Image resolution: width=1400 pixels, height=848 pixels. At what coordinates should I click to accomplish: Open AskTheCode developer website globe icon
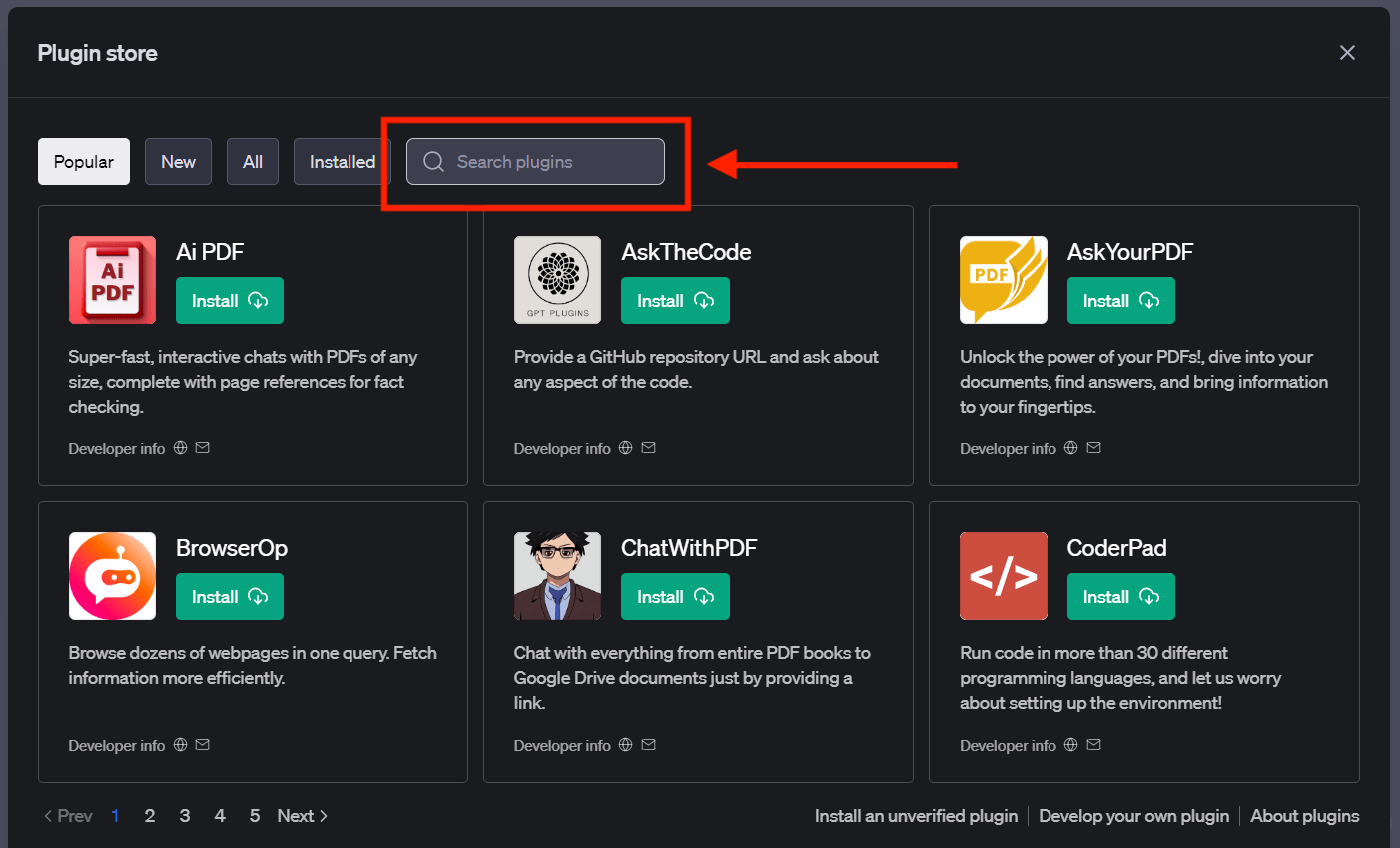click(625, 448)
